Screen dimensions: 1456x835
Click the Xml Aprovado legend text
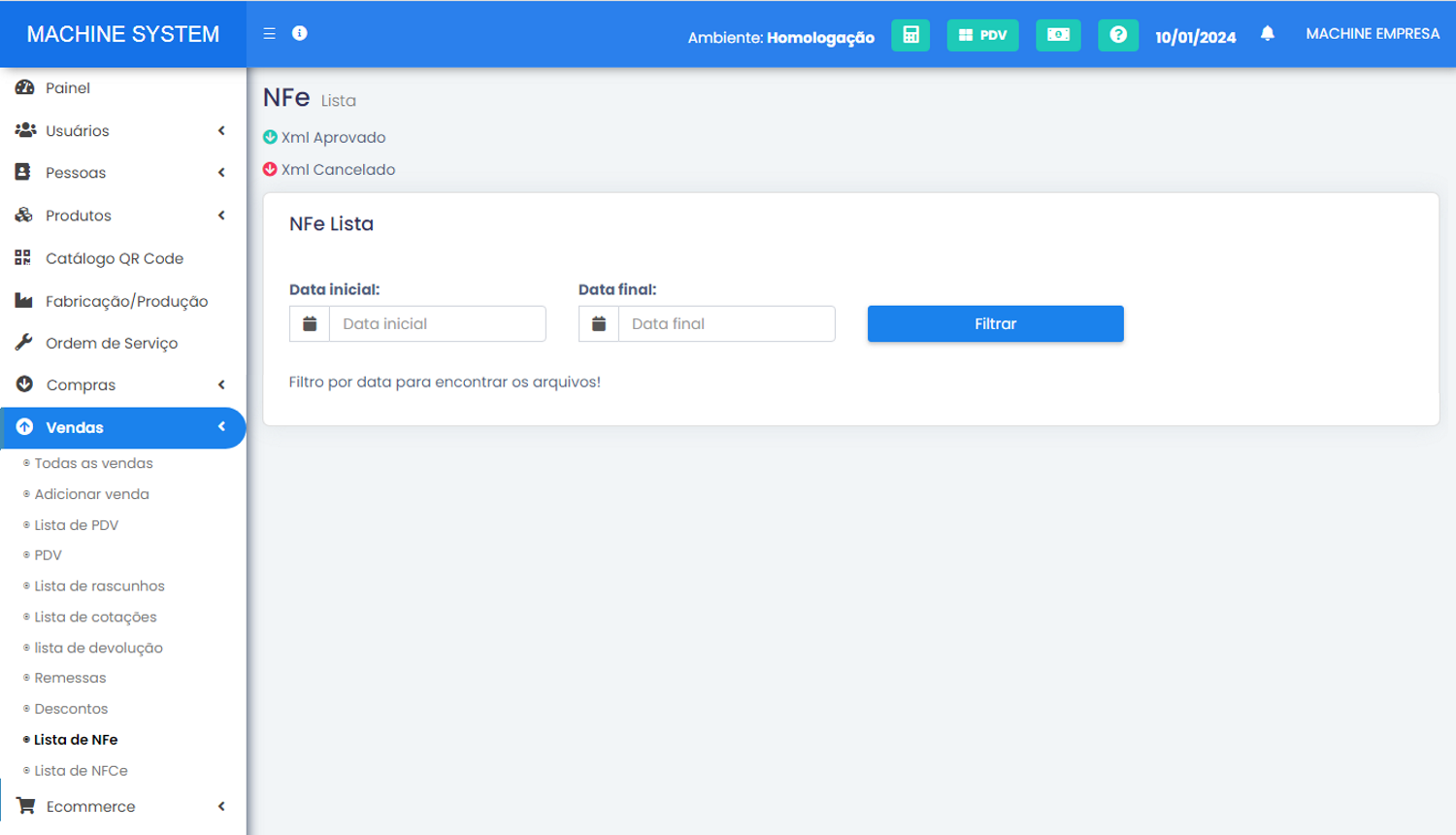(x=333, y=138)
